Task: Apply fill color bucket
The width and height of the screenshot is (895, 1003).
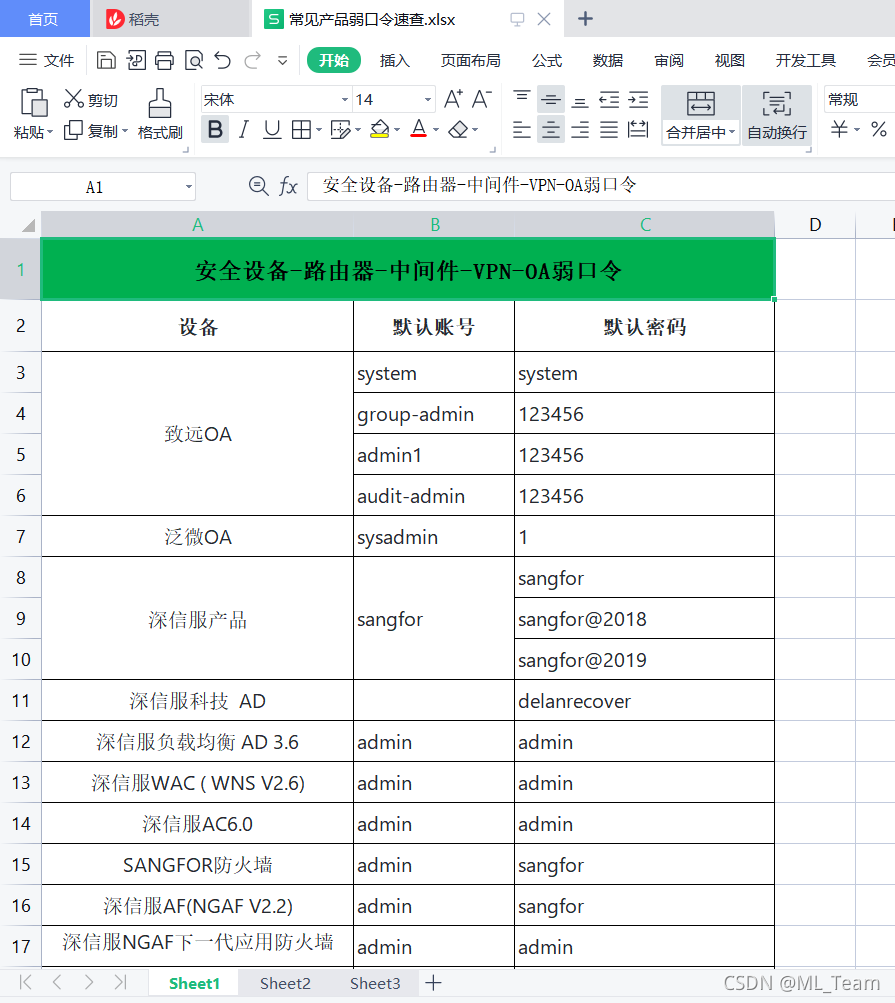Action: point(380,129)
